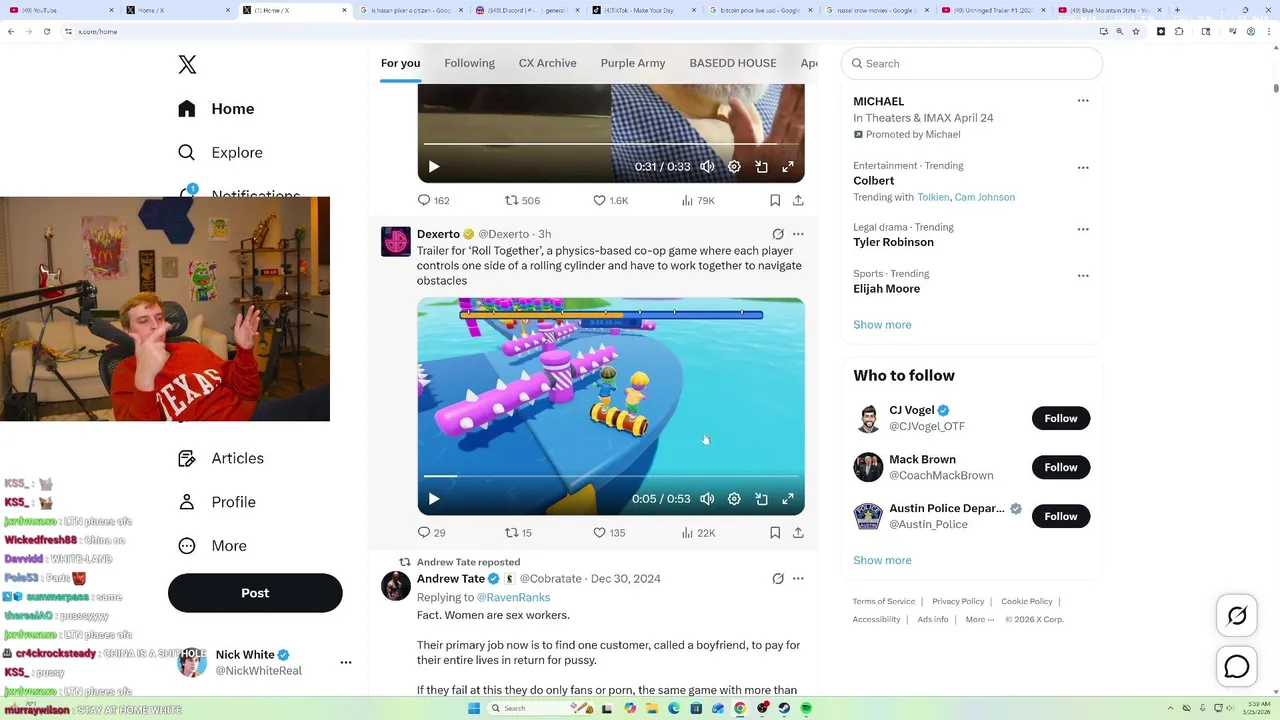This screenshot has width=1280, height=720.
Task: Bookmark the post with 79K views
Action: coord(775,200)
